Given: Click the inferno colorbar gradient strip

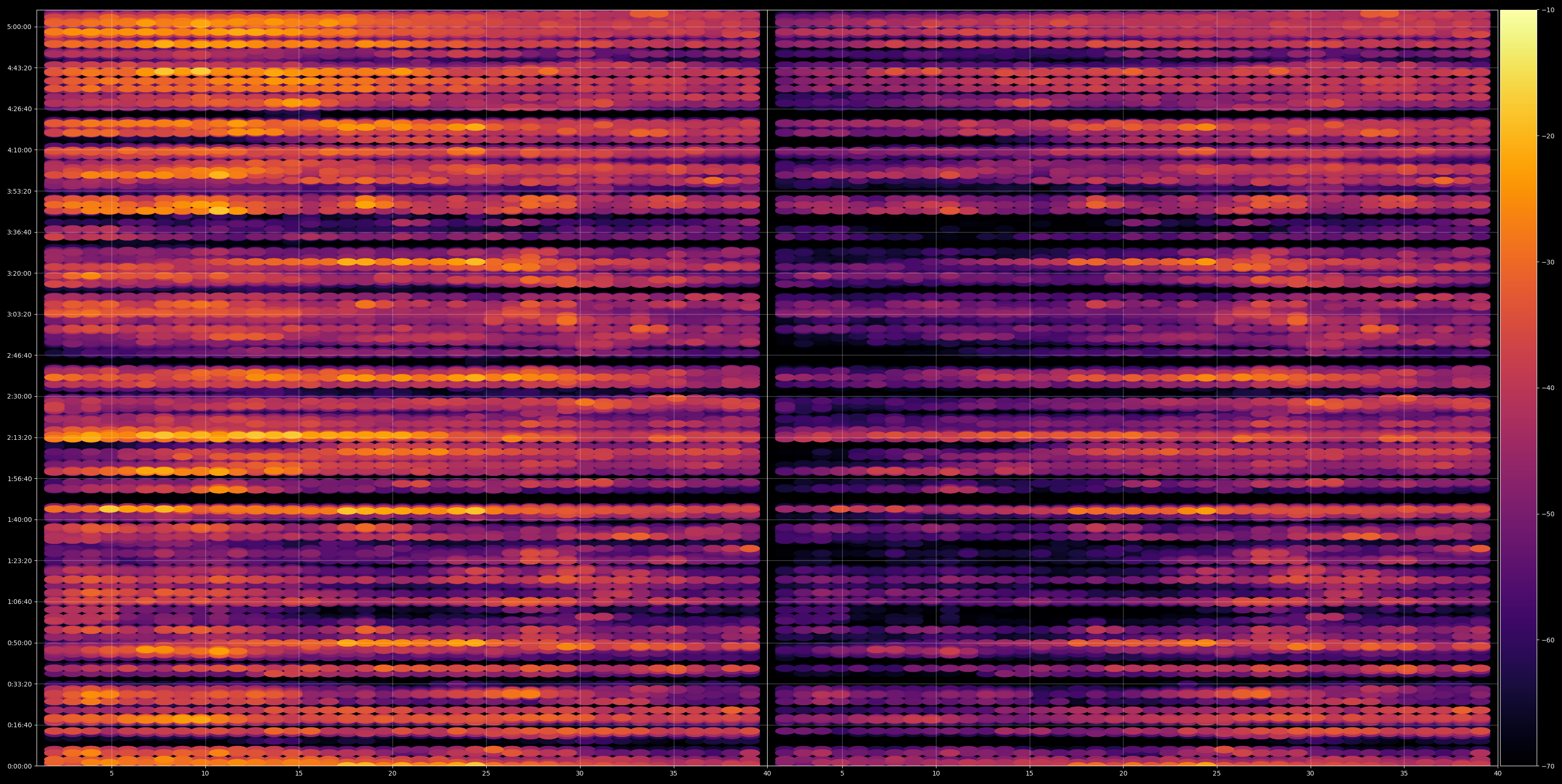Looking at the screenshot, I should point(1518,388).
